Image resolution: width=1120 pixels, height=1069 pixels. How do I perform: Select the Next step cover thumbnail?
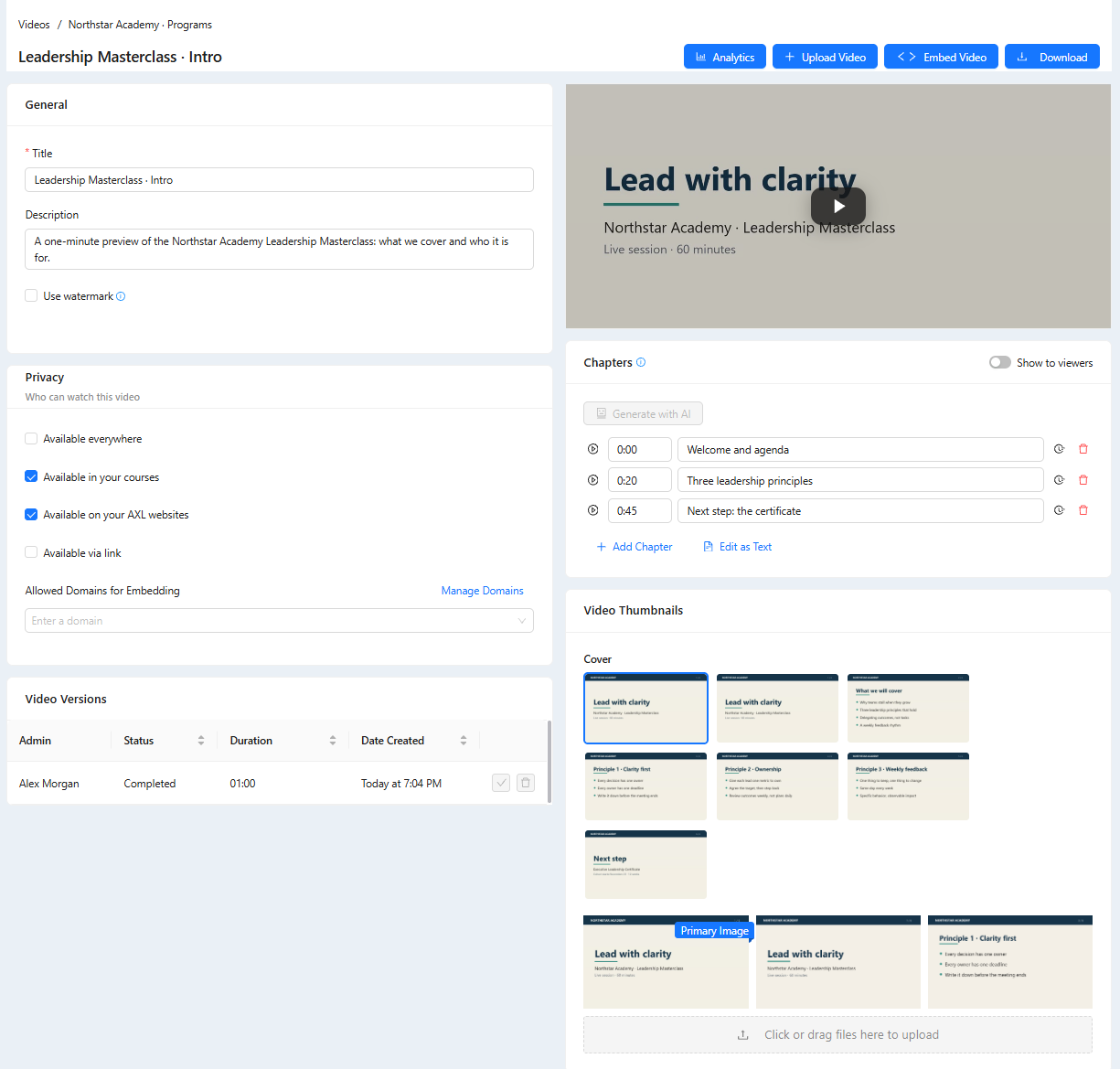pos(646,864)
